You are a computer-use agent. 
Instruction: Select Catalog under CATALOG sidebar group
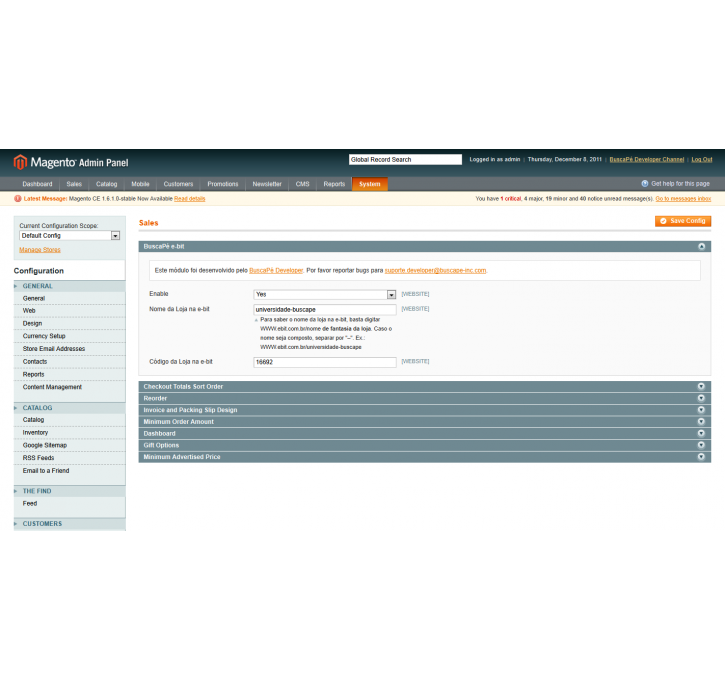pyautogui.click(x=33, y=420)
